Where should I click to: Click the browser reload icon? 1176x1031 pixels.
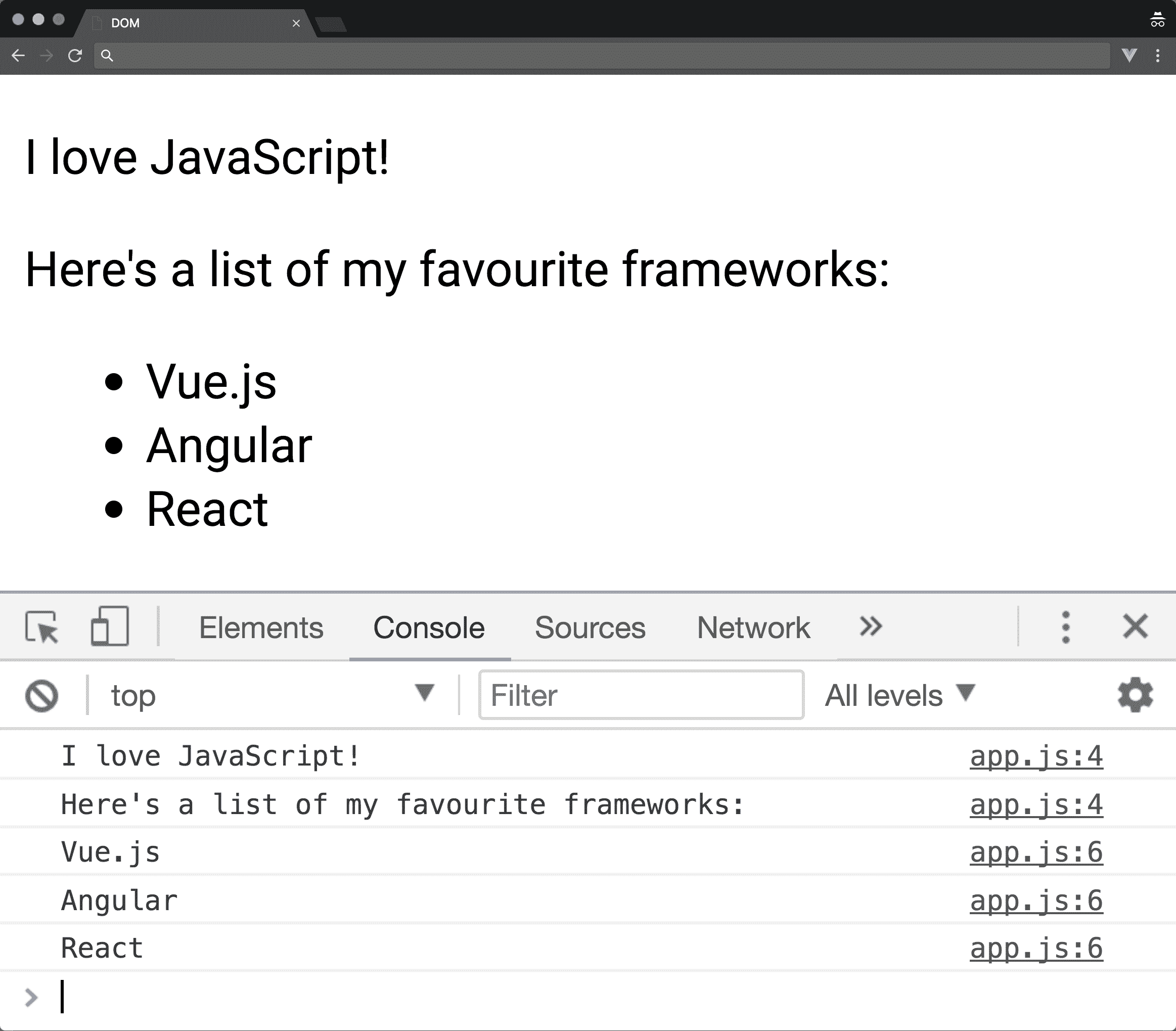coord(75,56)
